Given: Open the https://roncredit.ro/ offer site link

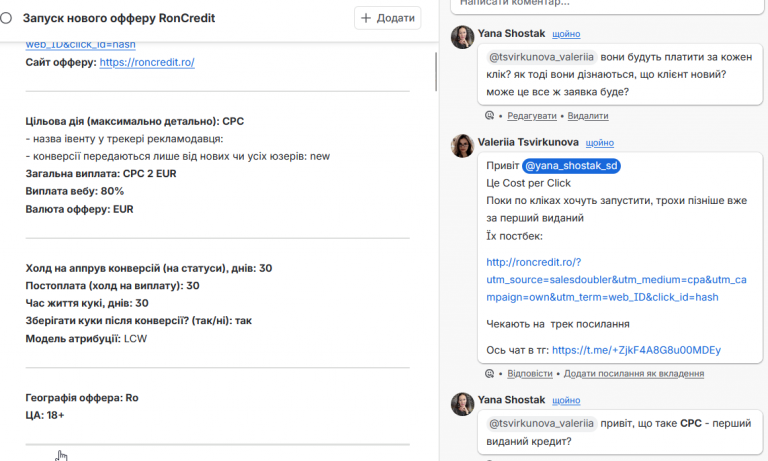Looking at the screenshot, I should (147, 62).
